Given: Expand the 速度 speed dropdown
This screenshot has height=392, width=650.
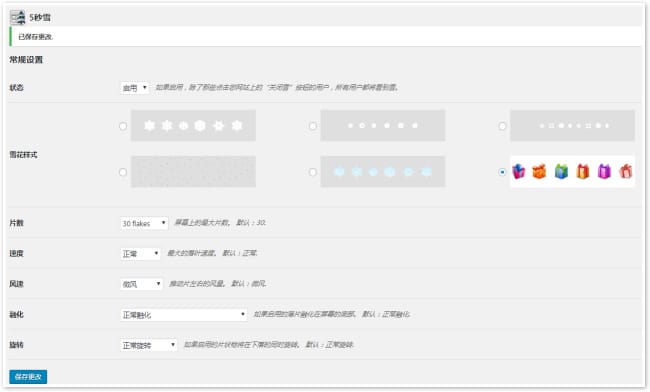Looking at the screenshot, I should click(140, 254).
